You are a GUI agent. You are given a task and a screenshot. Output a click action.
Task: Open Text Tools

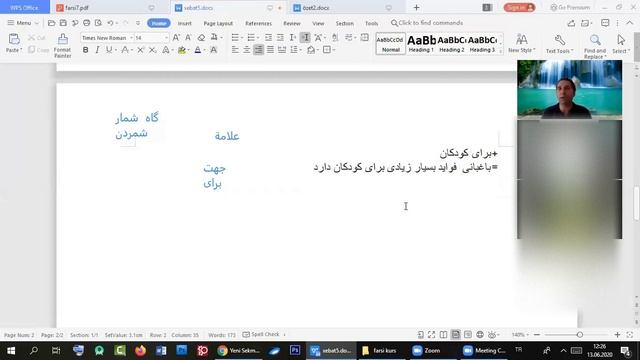(560, 44)
